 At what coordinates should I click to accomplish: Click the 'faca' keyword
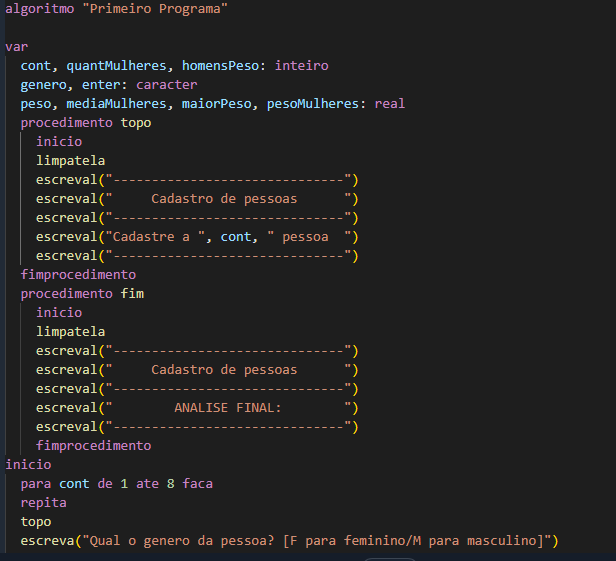pos(197,484)
